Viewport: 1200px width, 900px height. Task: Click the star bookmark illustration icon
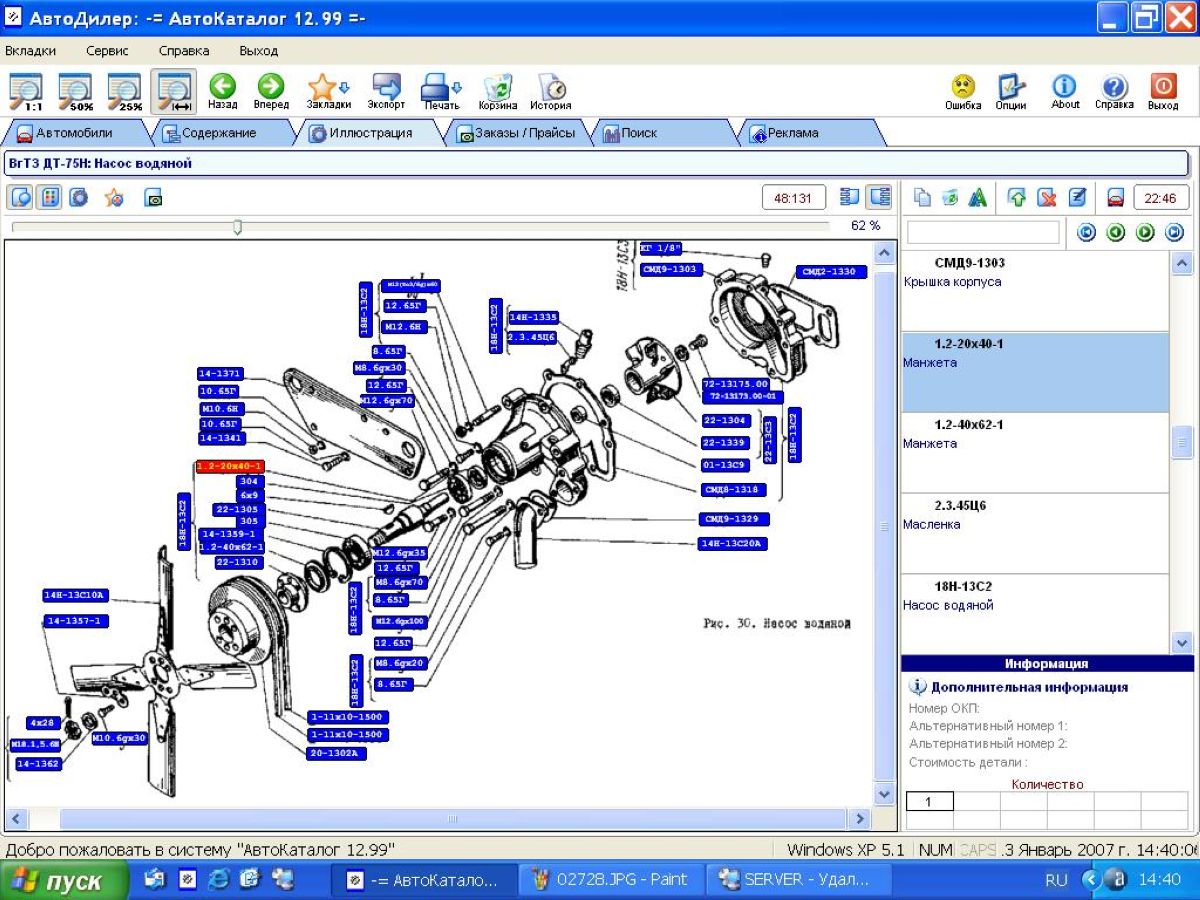click(x=114, y=197)
